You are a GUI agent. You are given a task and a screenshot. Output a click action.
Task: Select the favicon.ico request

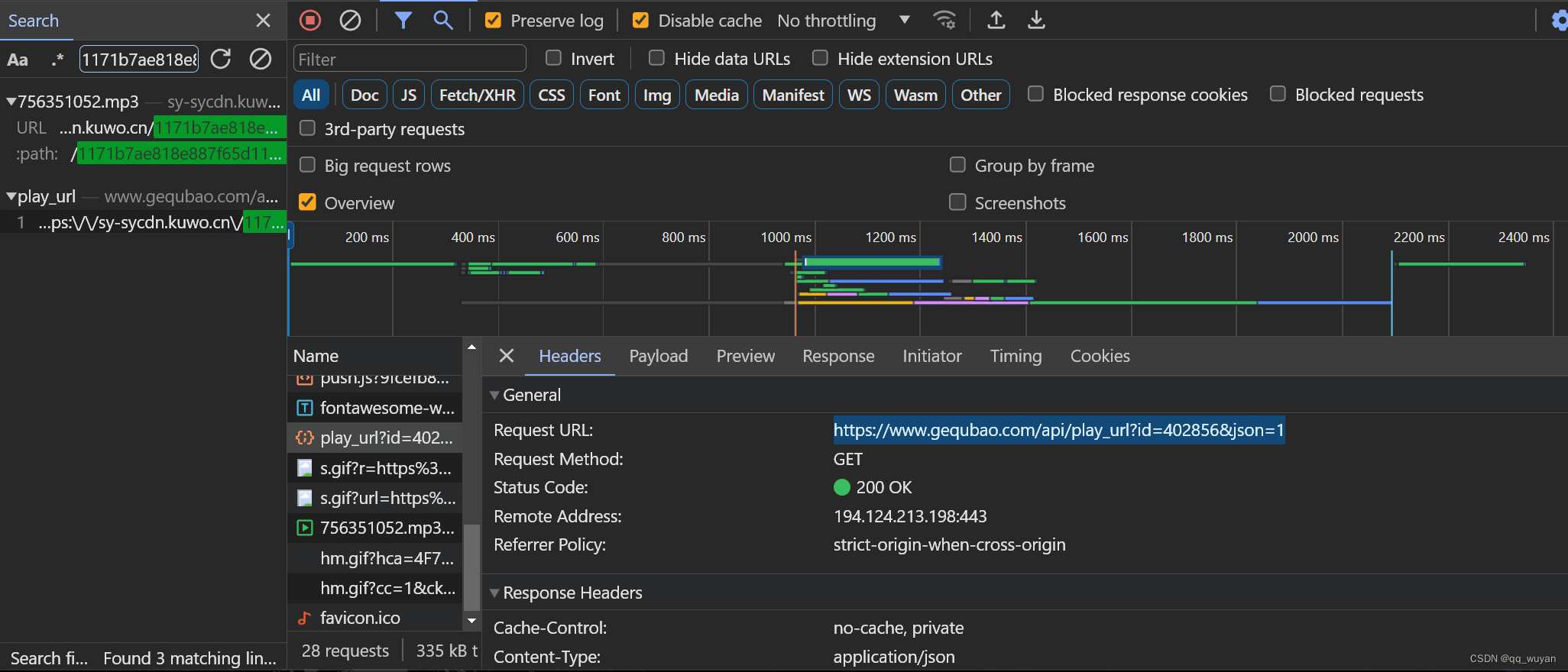[x=375, y=618]
